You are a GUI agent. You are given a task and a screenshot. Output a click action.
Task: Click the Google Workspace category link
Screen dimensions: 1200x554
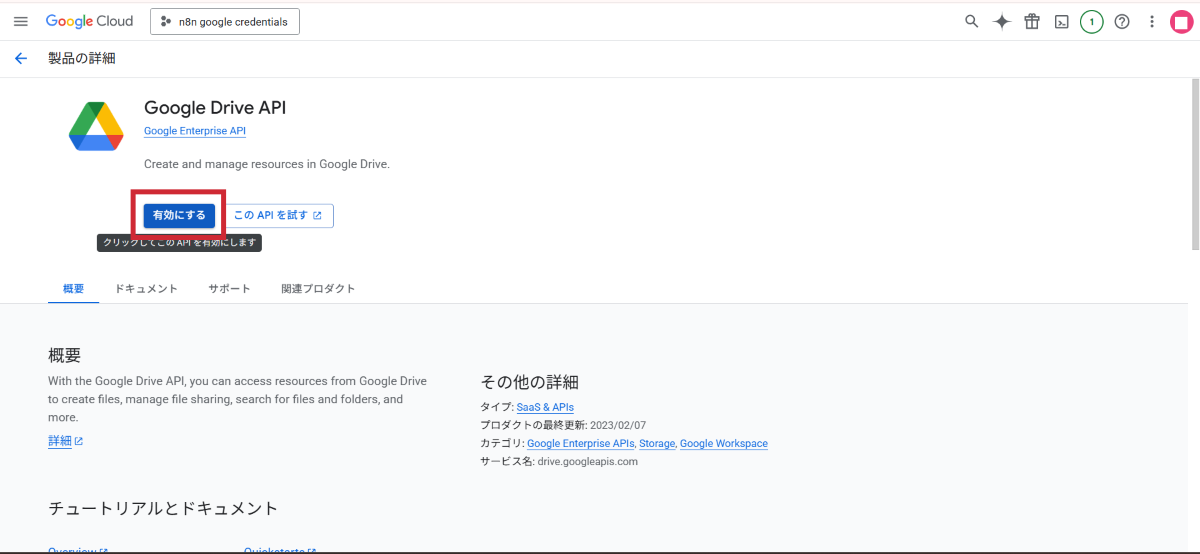click(x=723, y=443)
